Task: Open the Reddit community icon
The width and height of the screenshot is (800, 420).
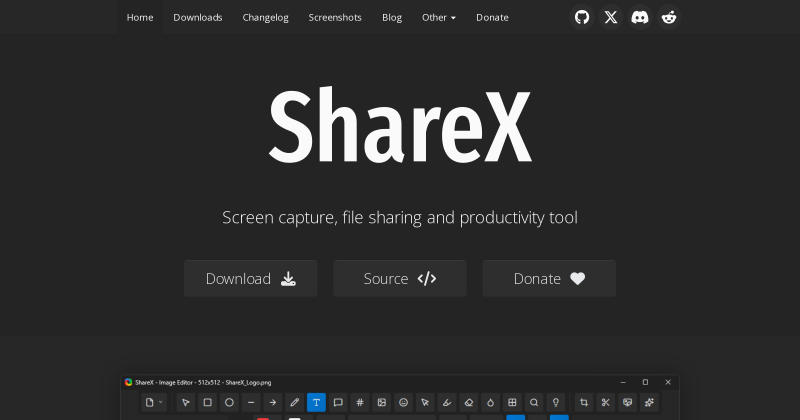Action: 669,17
